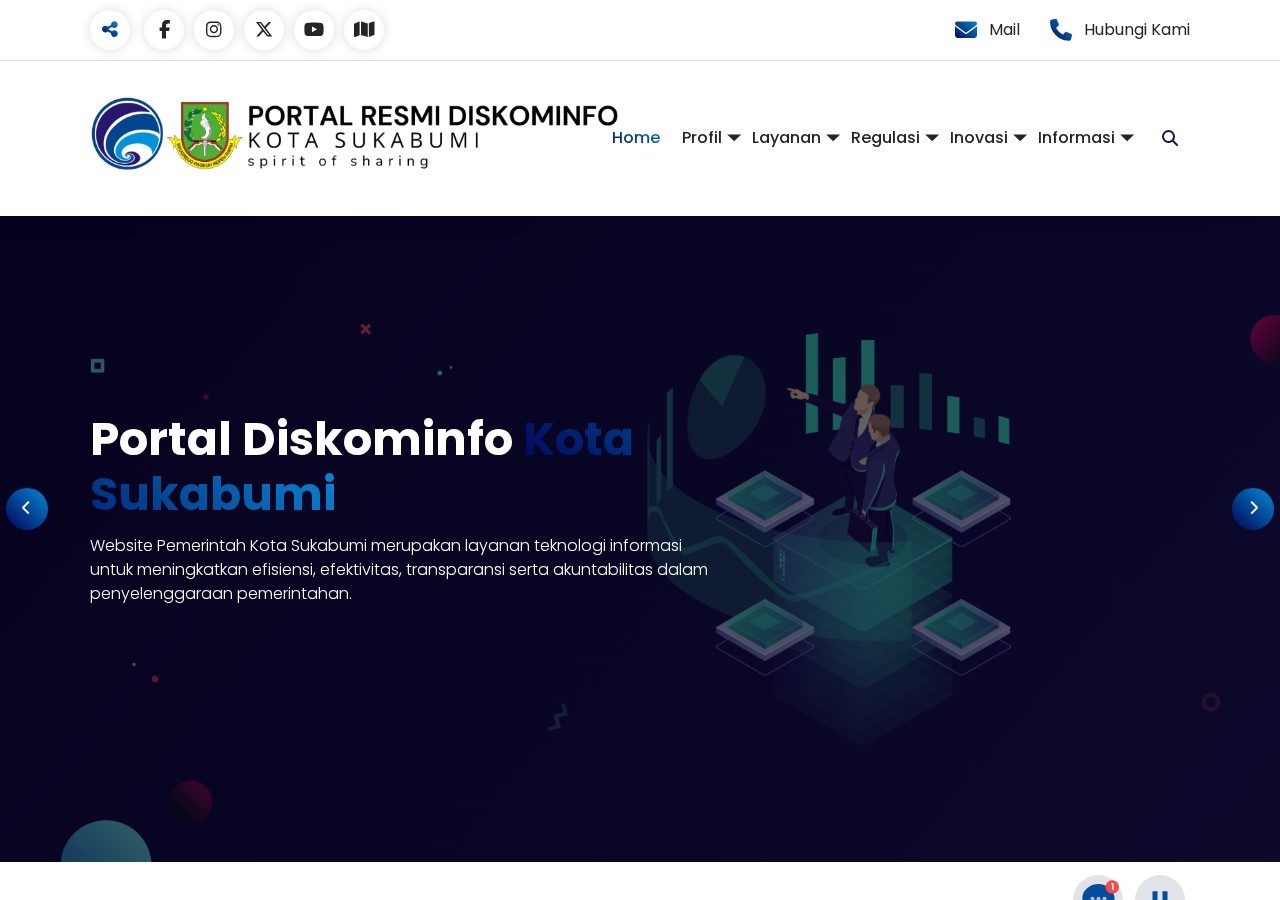
Task: Expand the Profil dropdown menu
Action: pyautogui.click(x=711, y=138)
